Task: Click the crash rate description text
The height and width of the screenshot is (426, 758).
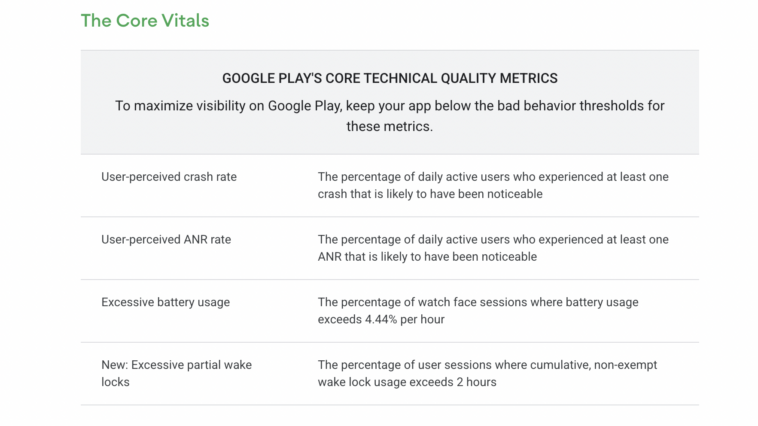Action: (493, 185)
